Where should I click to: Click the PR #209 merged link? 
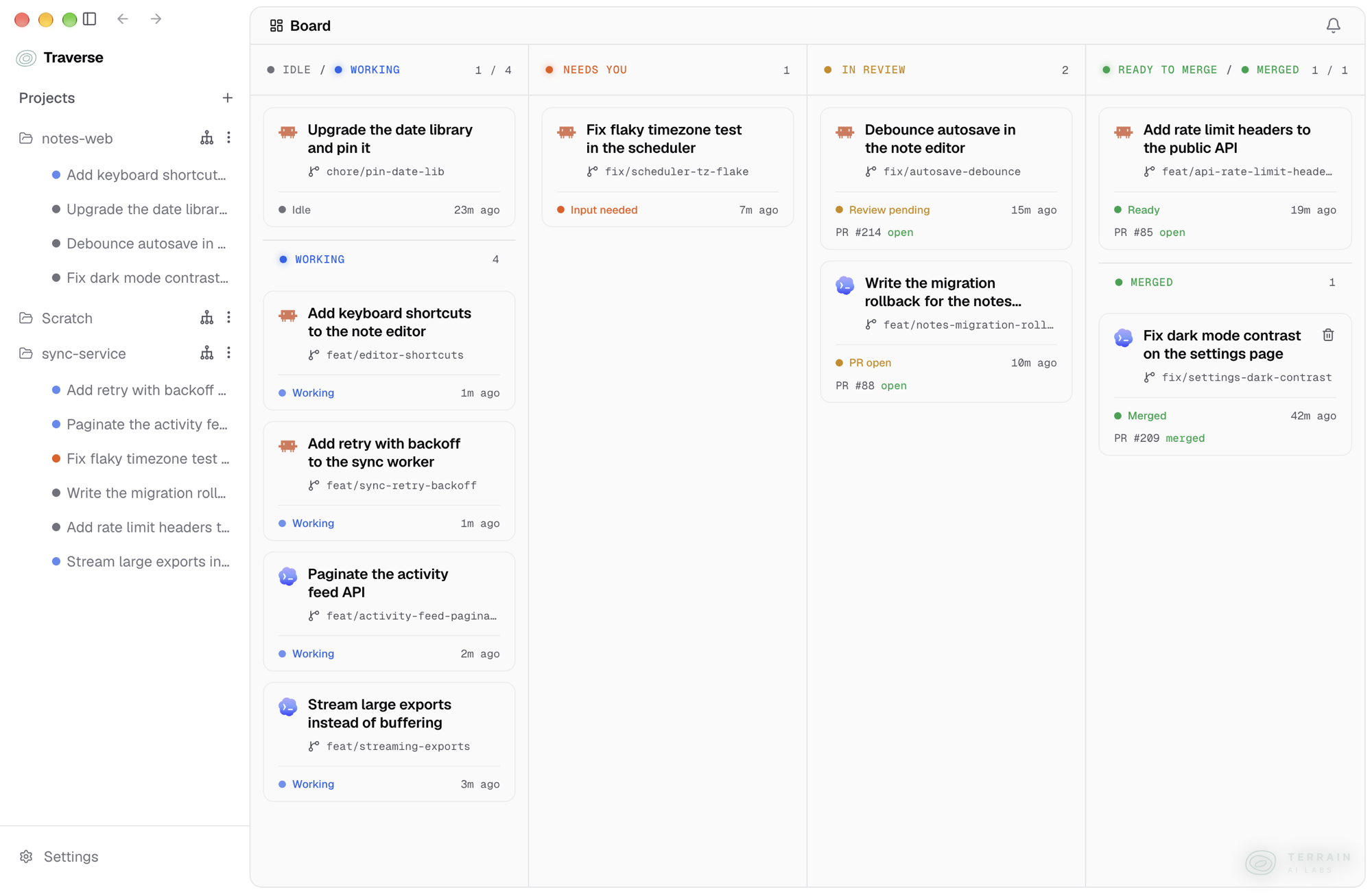pos(1159,438)
